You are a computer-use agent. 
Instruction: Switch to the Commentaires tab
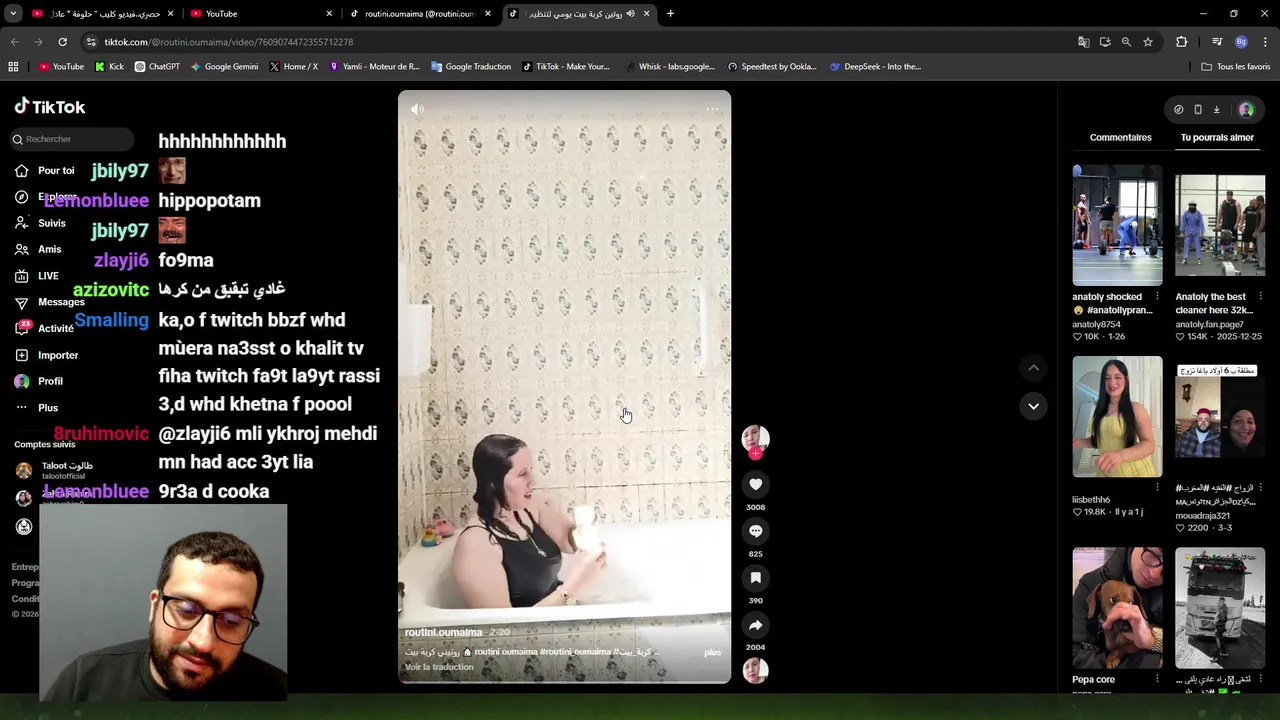(x=1121, y=137)
